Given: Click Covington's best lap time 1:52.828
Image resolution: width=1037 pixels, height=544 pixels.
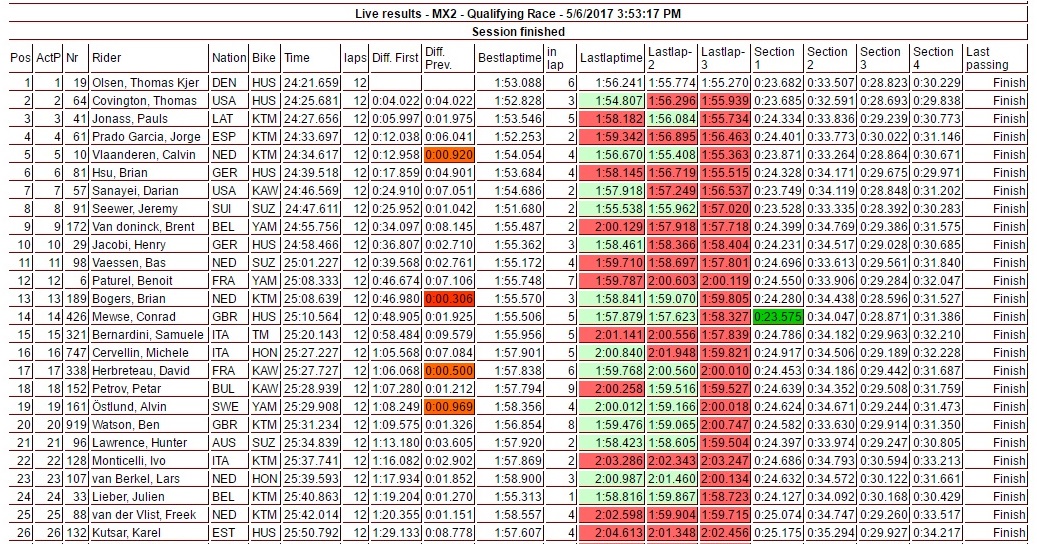Looking at the screenshot, I should 509,100.
